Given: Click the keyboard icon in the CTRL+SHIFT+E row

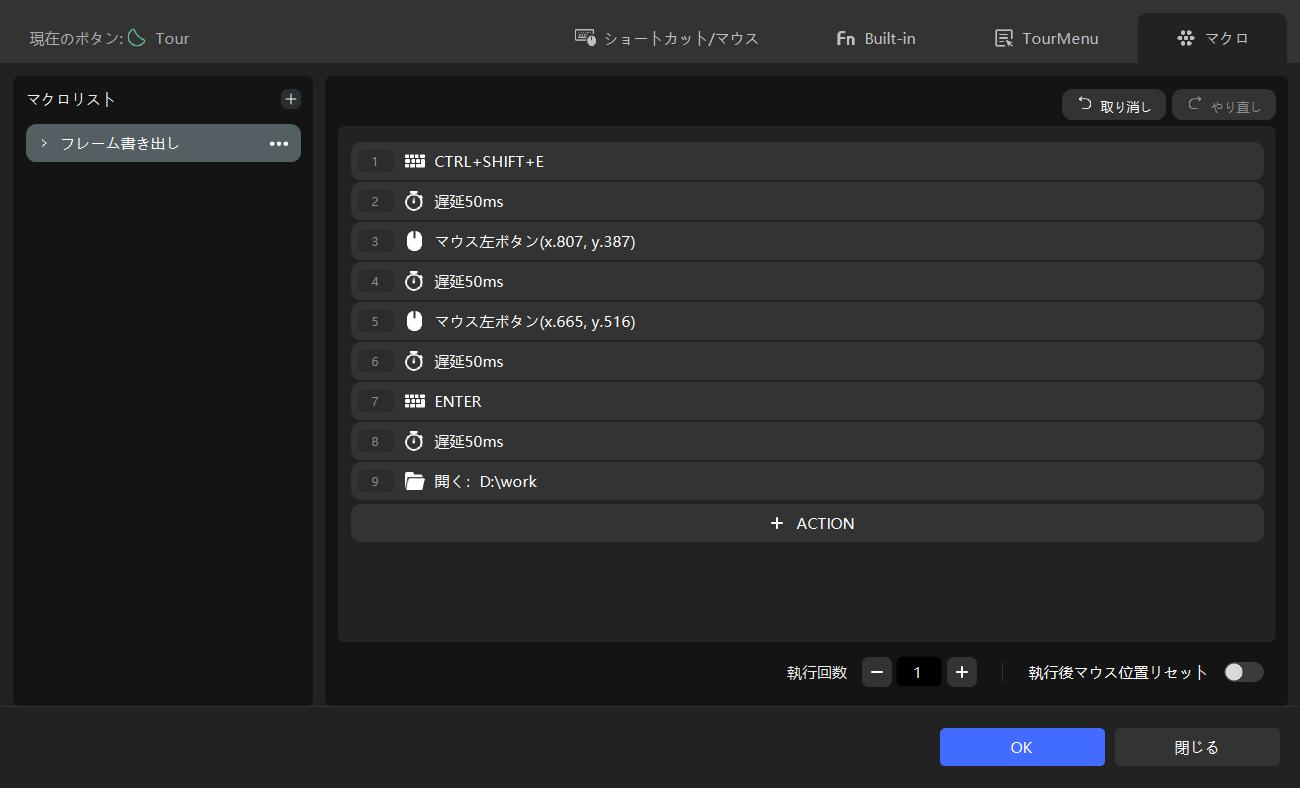Looking at the screenshot, I should tap(414, 161).
